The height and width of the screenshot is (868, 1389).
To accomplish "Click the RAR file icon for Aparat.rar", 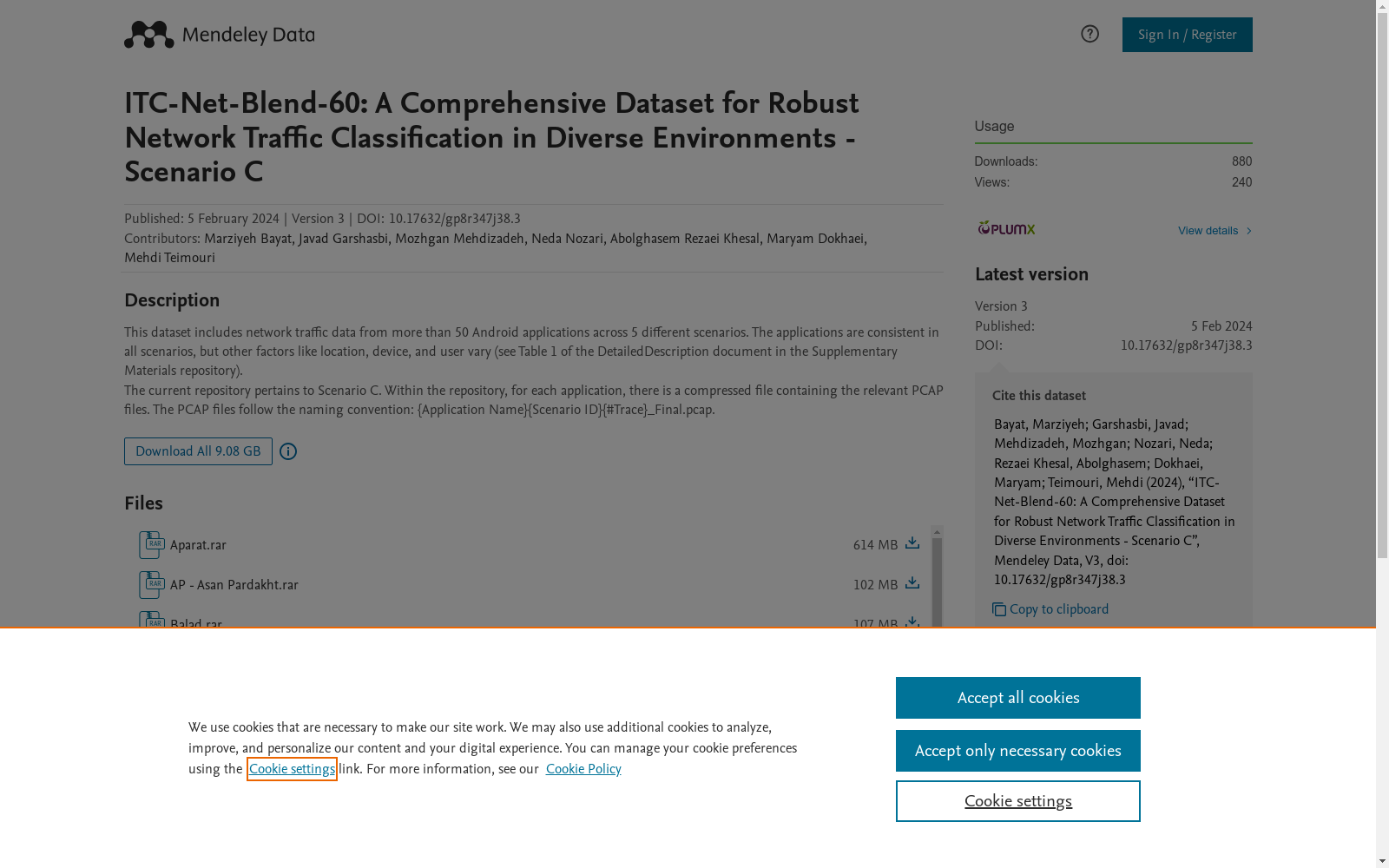I will 152,545.
